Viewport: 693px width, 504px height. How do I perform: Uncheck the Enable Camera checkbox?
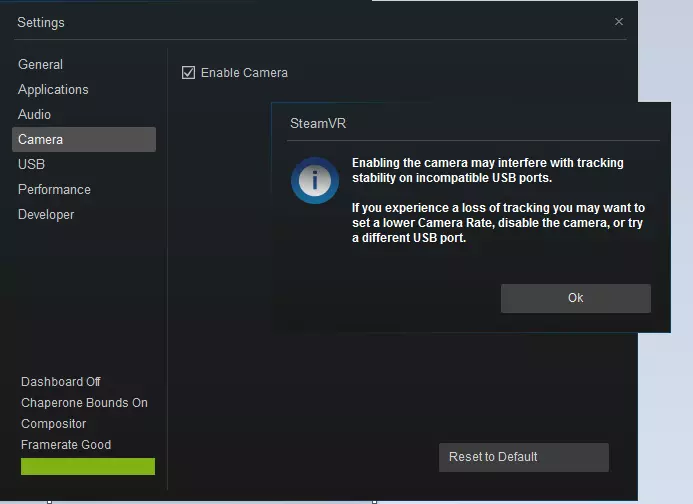point(188,73)
